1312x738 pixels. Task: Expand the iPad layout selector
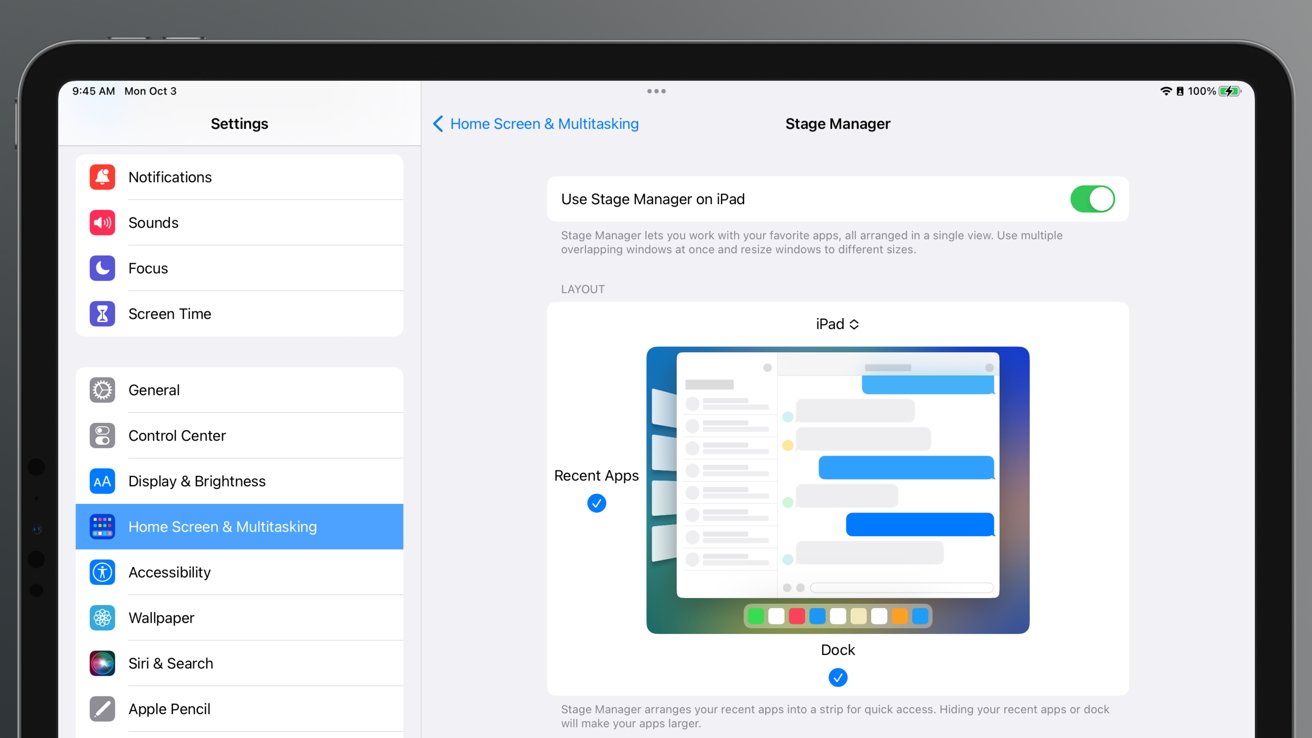tap(838, 324)
